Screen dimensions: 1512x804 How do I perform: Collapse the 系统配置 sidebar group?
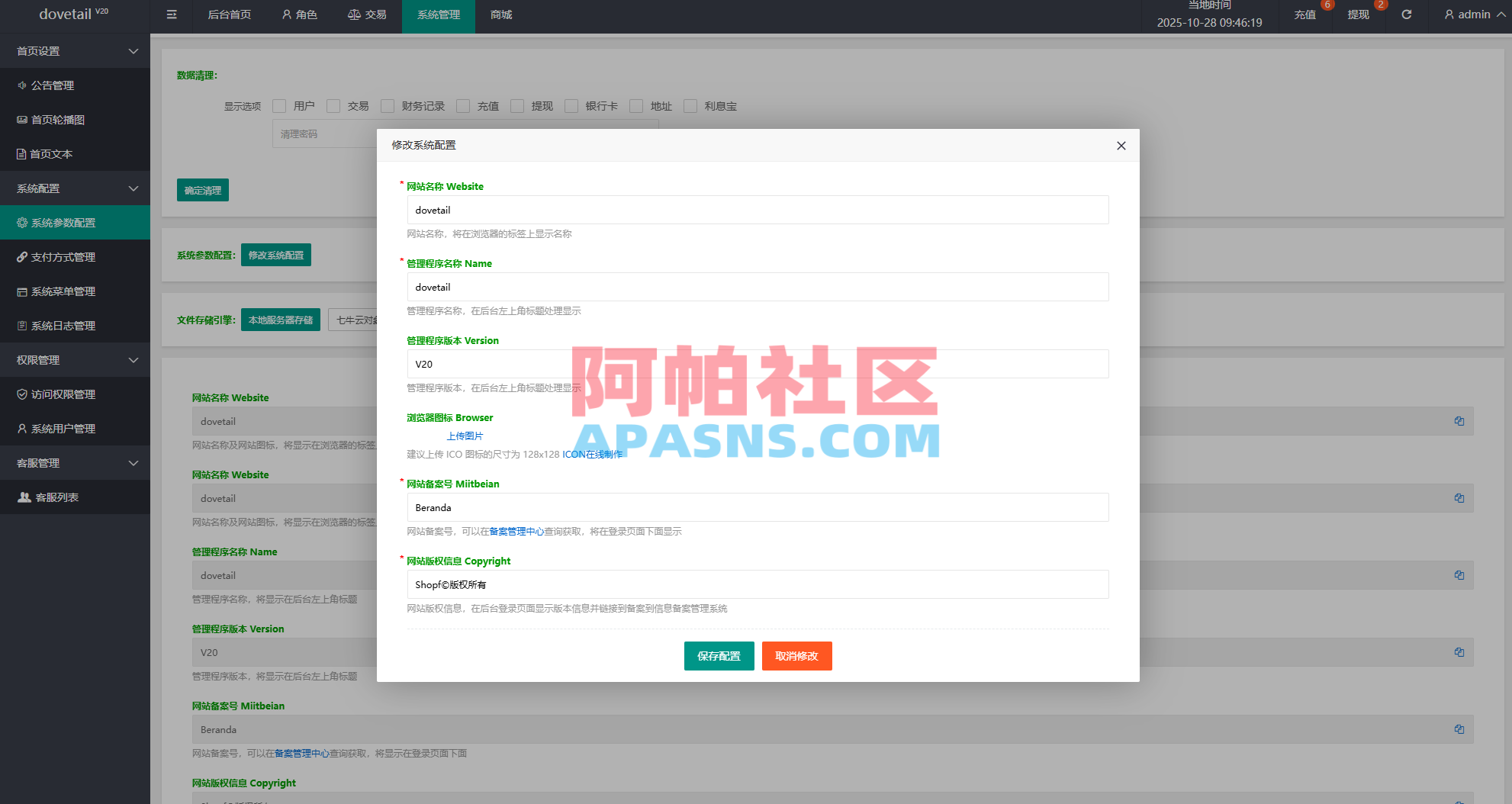point(75,188)
